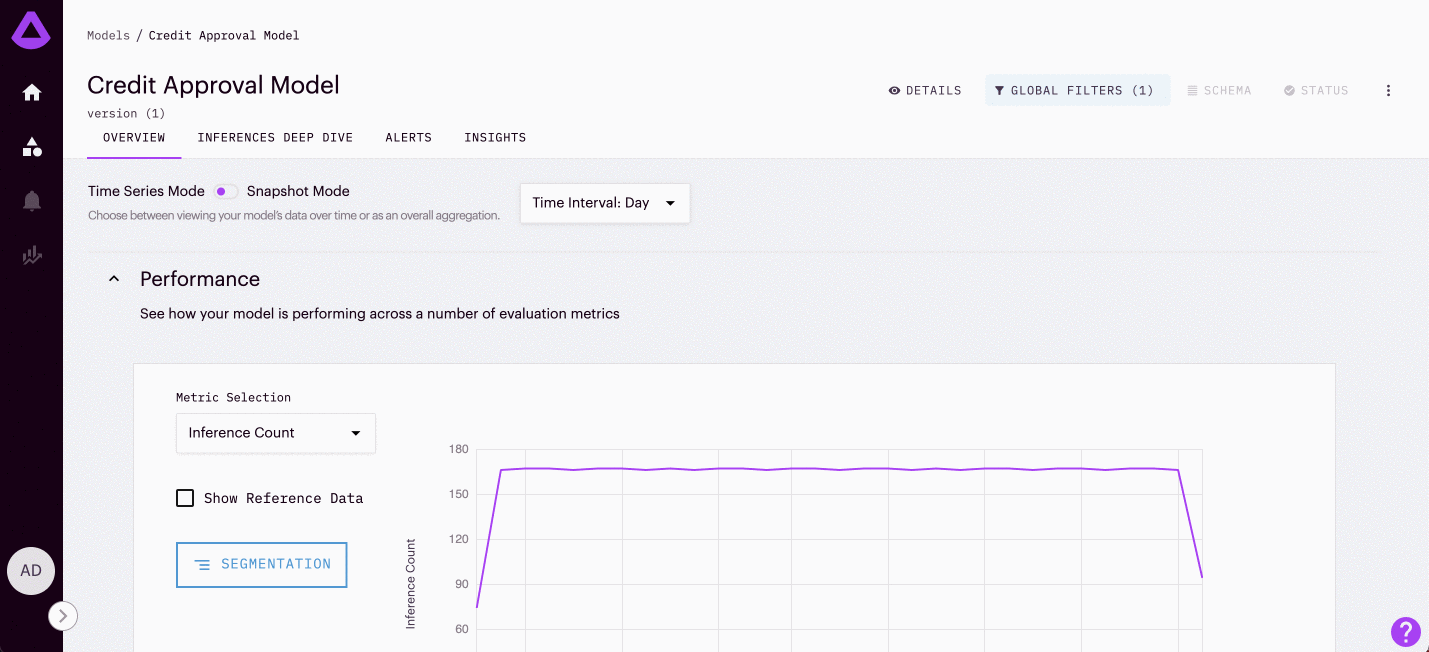Open the Metric Selection dropdown
The width and height of the screenshot is (1429, 652).
pos(275,433)
